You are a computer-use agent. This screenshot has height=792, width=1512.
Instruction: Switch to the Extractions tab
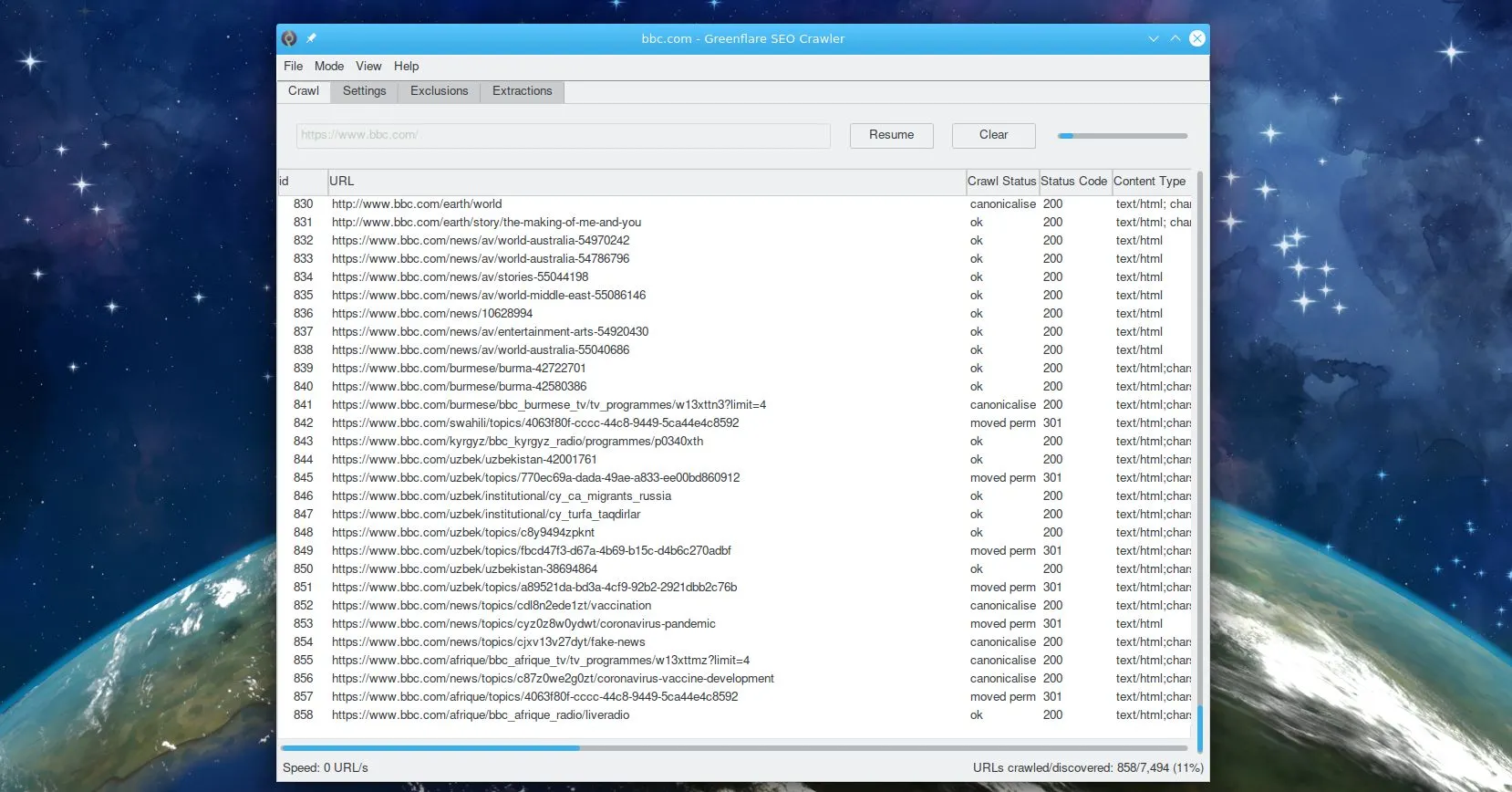(x=522, y=91)
